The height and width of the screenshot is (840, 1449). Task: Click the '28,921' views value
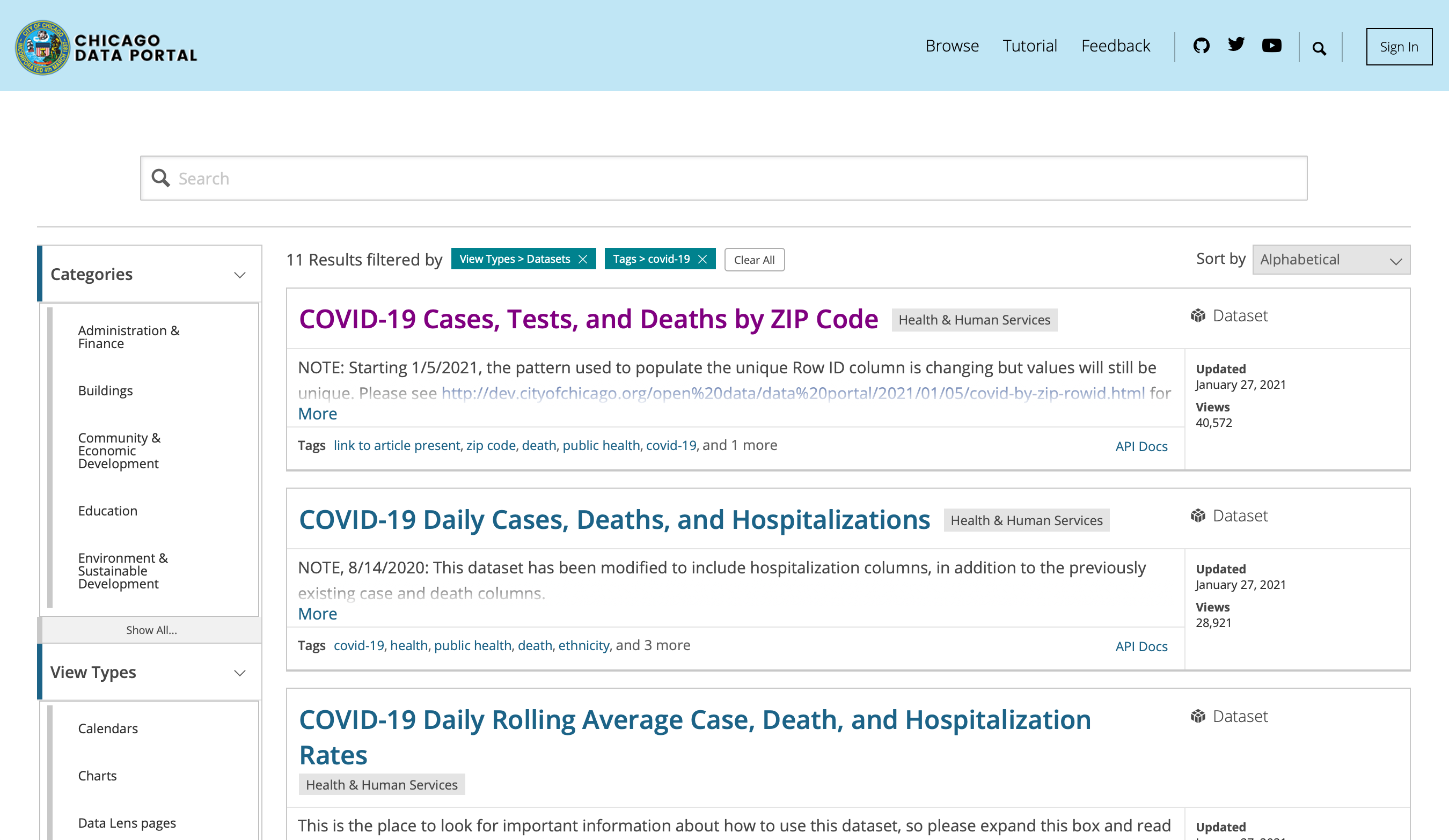coord(1213,623)
